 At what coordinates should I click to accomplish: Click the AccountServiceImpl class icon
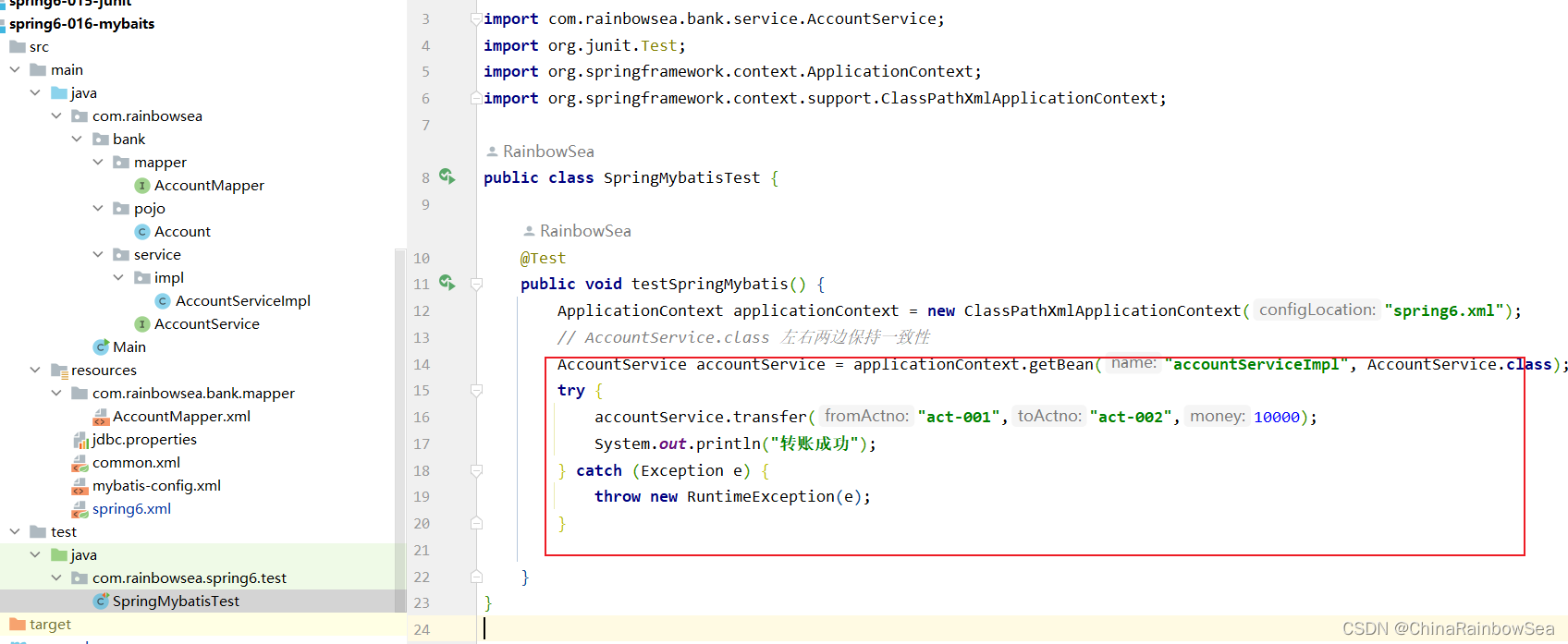[163, 301]
